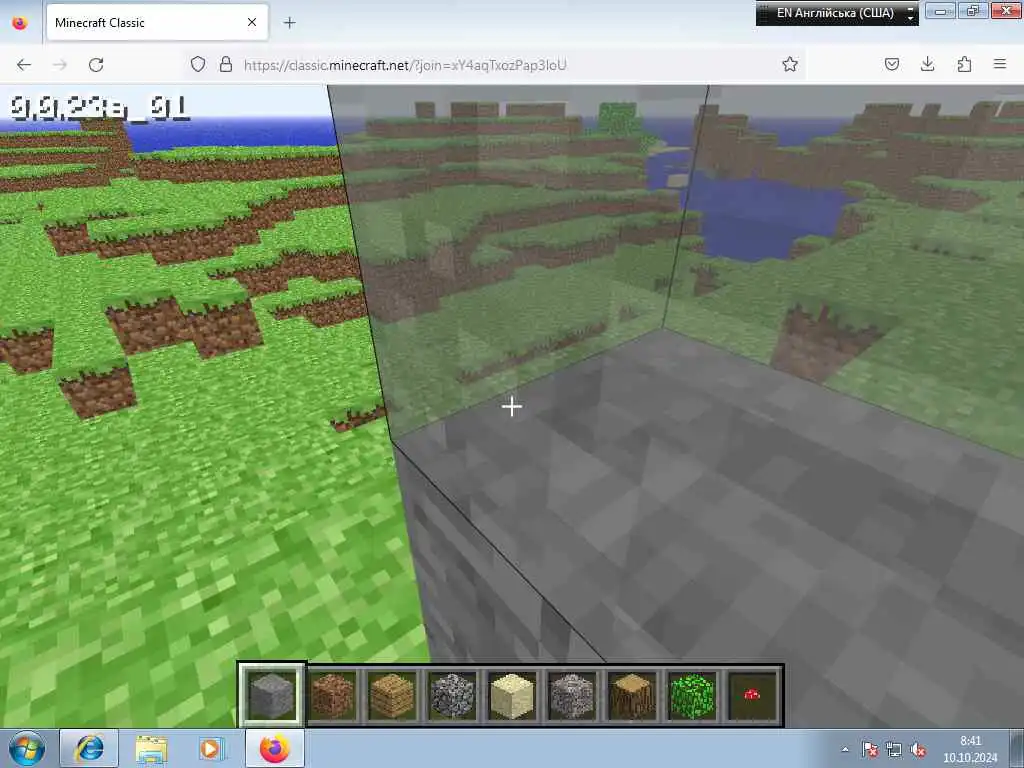Viewport: 1024px width, 768px height.
Task: Select the sand block in the hotbar
Action: point(512,696)
